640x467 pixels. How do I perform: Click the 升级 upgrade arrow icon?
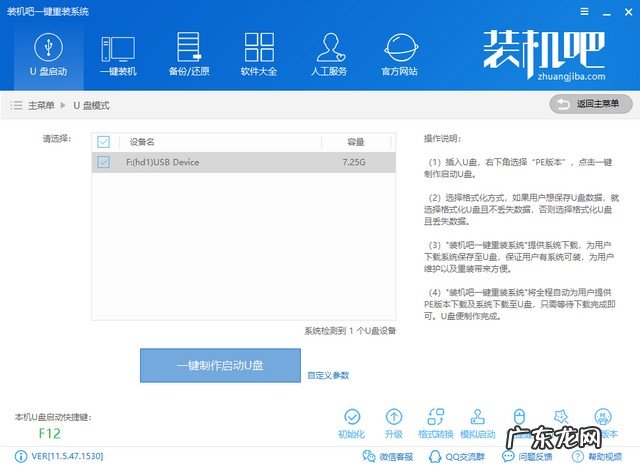[394, 417]
